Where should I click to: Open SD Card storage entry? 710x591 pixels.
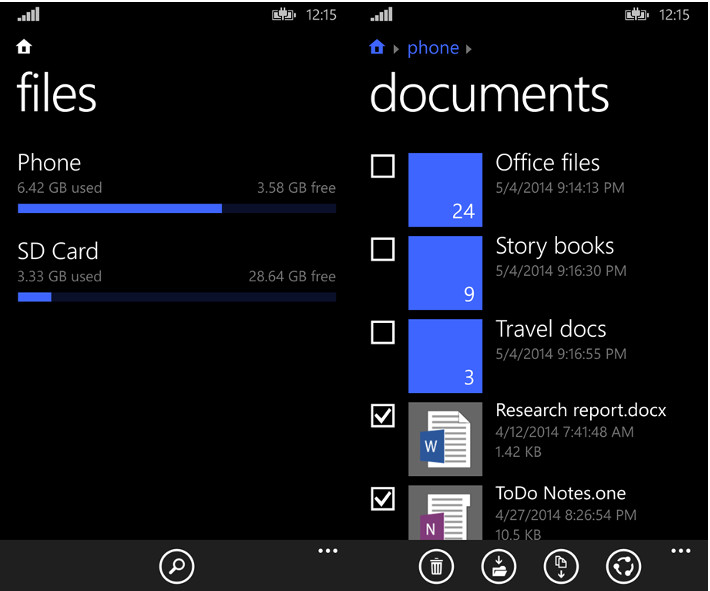tap(177, 271)
